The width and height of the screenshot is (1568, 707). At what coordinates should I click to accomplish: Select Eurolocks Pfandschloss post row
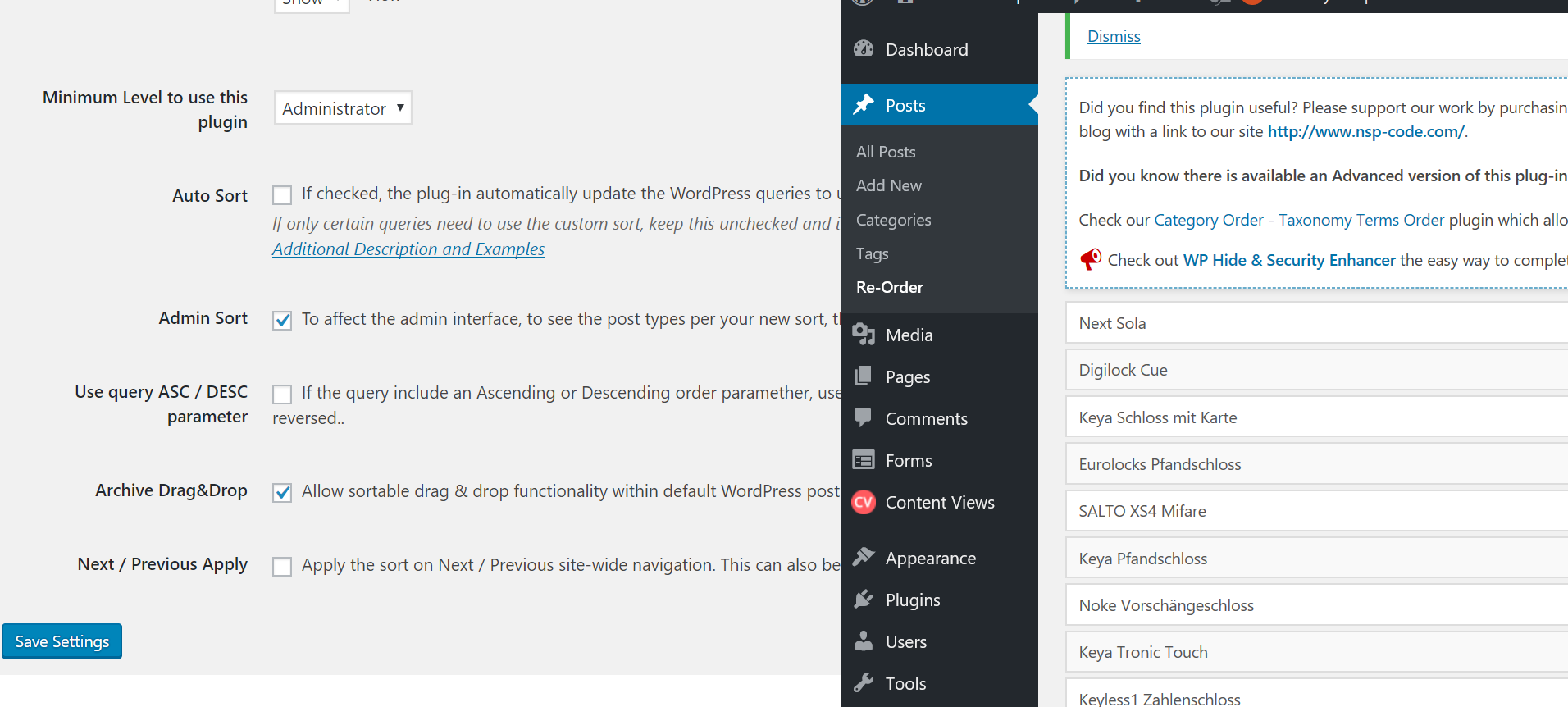1317,464
